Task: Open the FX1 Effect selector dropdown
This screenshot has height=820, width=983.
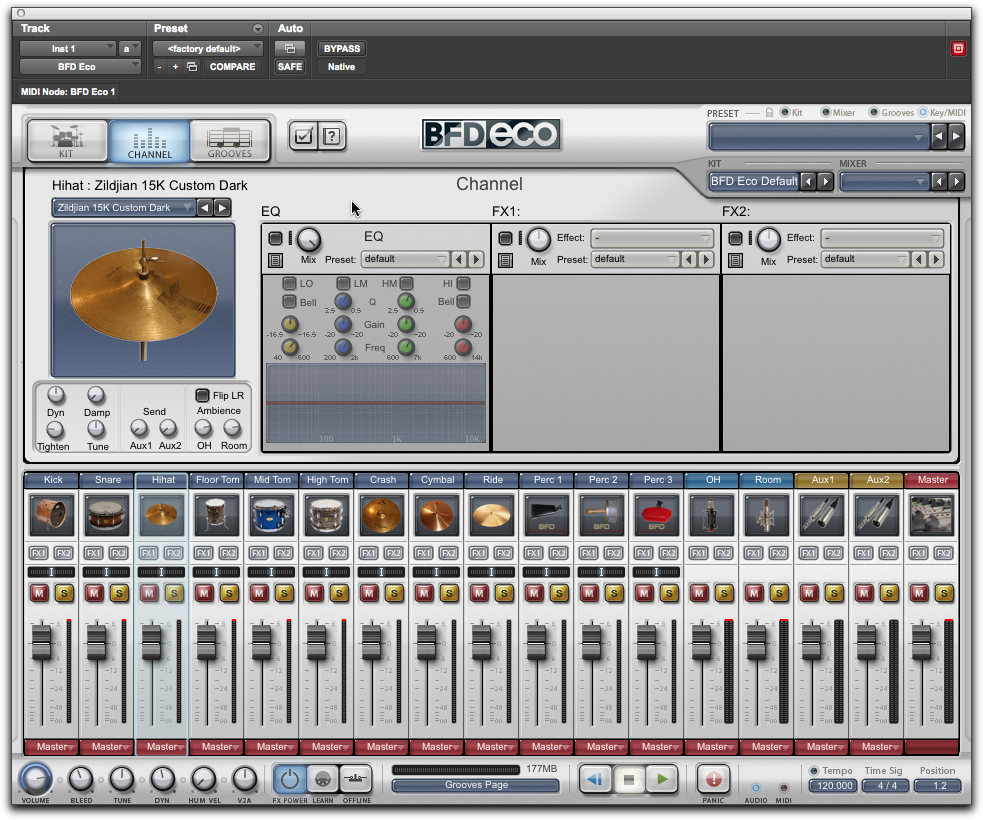Action: click(x=651, y=238)
